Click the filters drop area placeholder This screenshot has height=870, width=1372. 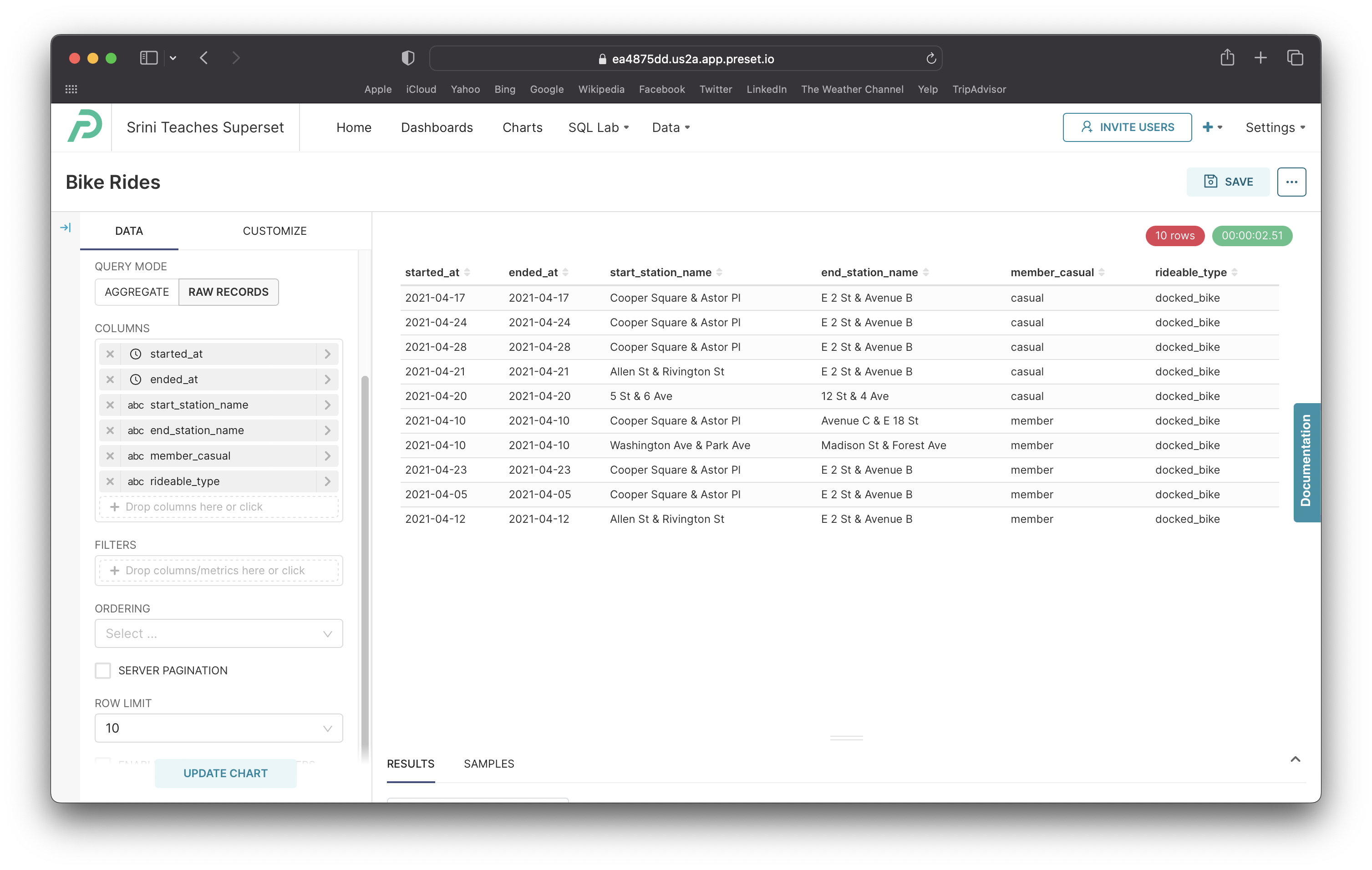(219, 571)
